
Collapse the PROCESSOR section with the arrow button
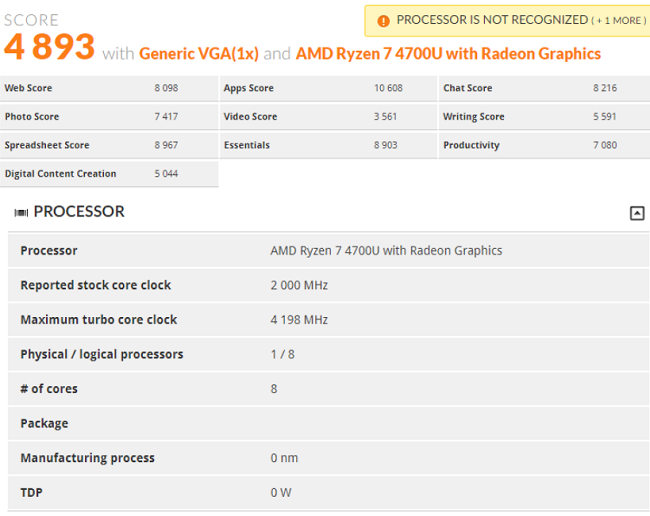[x=637, y=213]
